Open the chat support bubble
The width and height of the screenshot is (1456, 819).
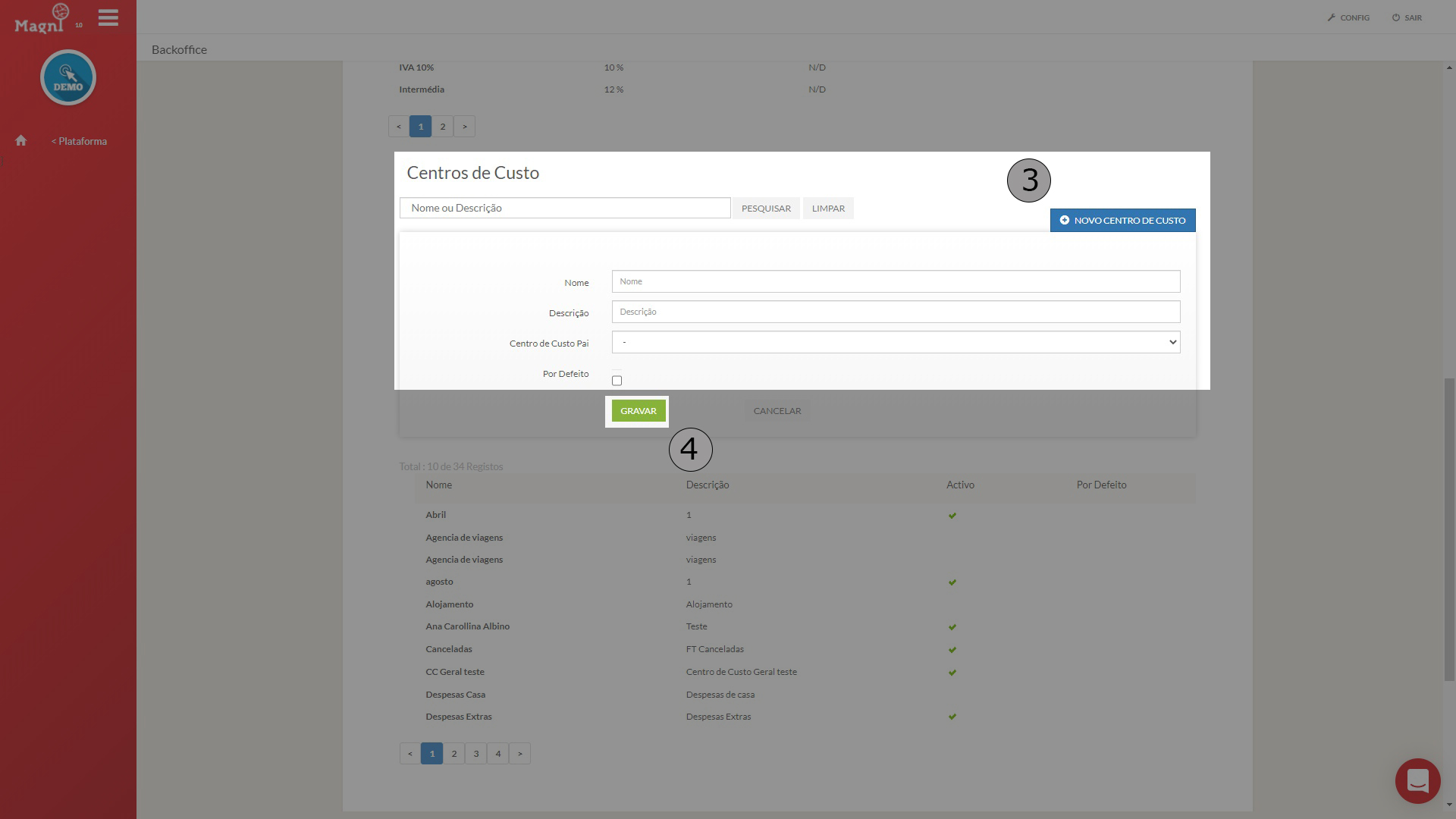click(x=1417, y=780)
